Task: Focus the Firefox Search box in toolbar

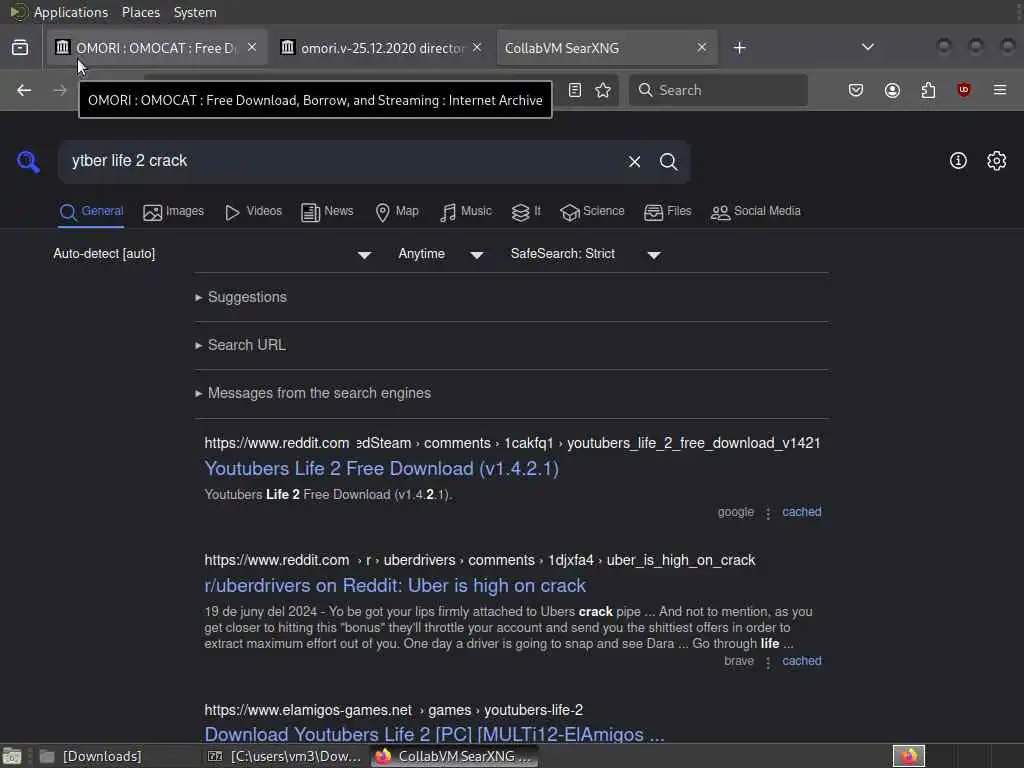Action: (x=718, y=90)
